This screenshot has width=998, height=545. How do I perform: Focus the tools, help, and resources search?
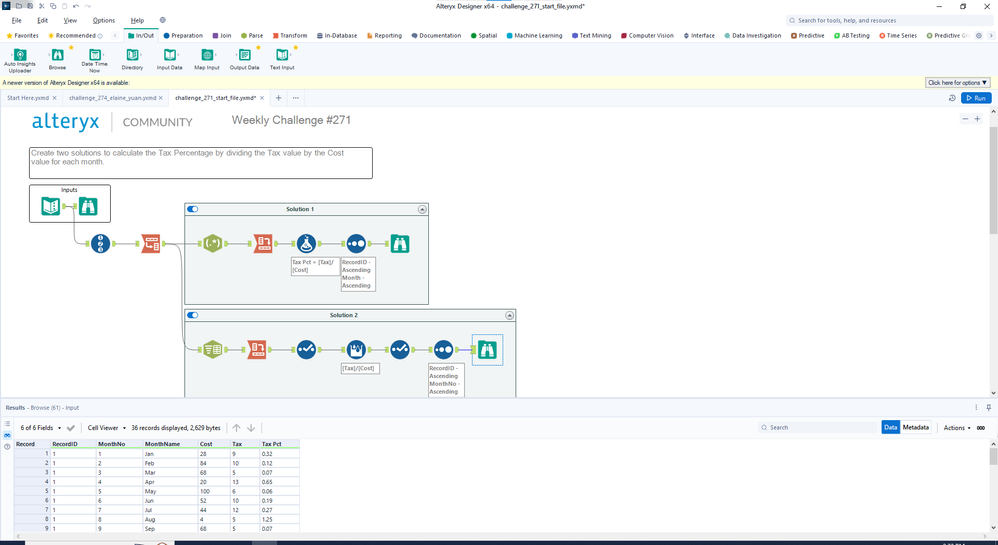tap(889, 20)
